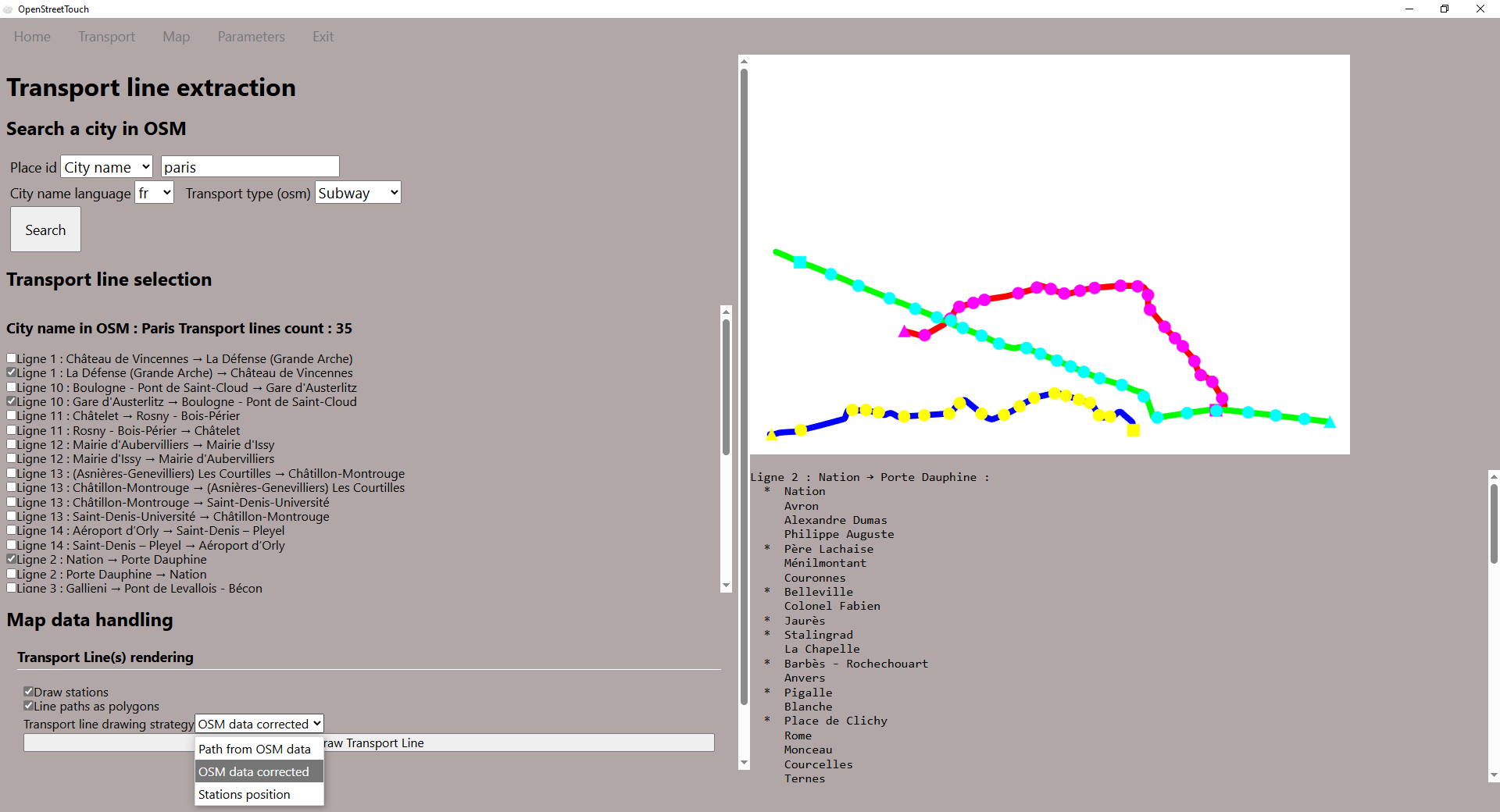Check Ligne 13 Châtillon-Montrouge to Les Courtilles
The height and width of the screenshot is (812, 1500).
[x=12, y=487]
